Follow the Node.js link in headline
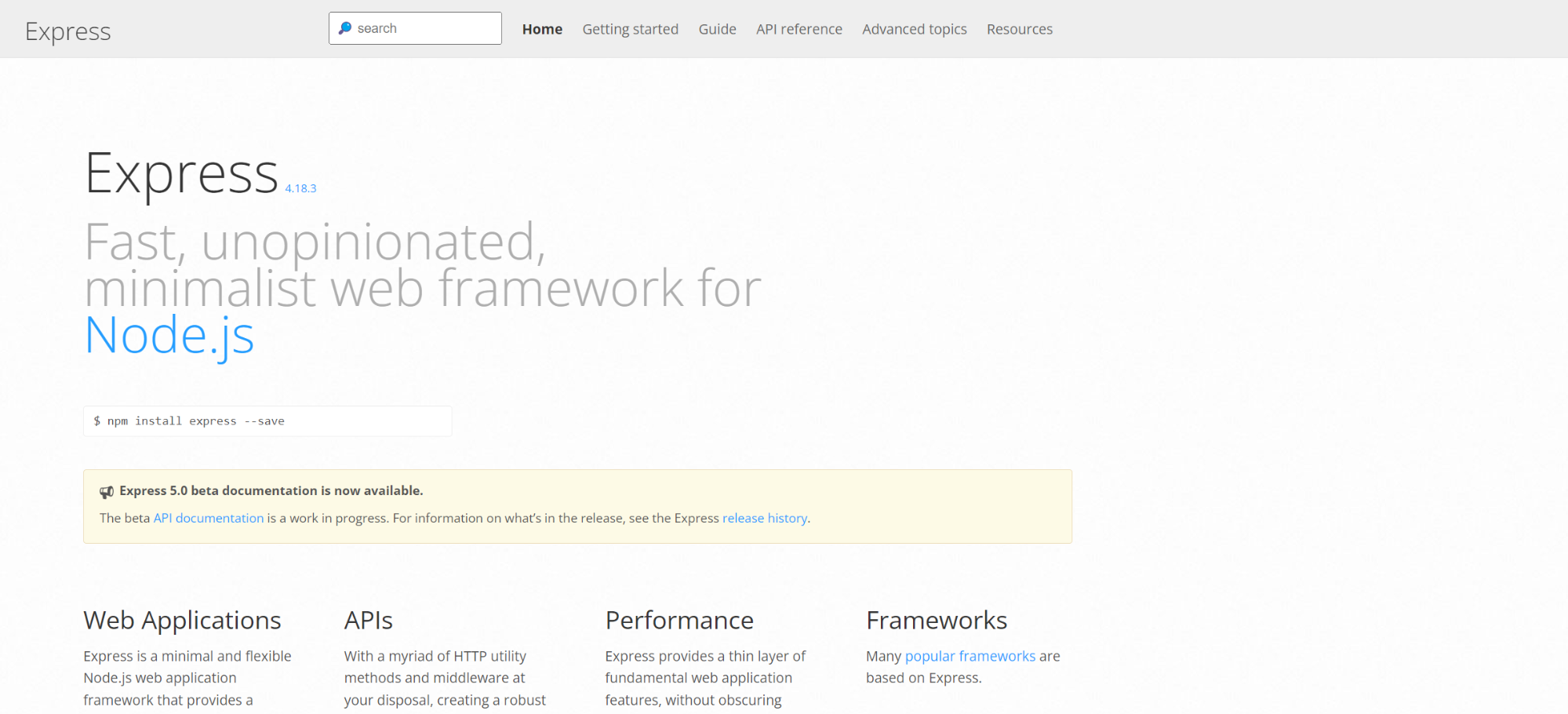 [x=169, y=336]
